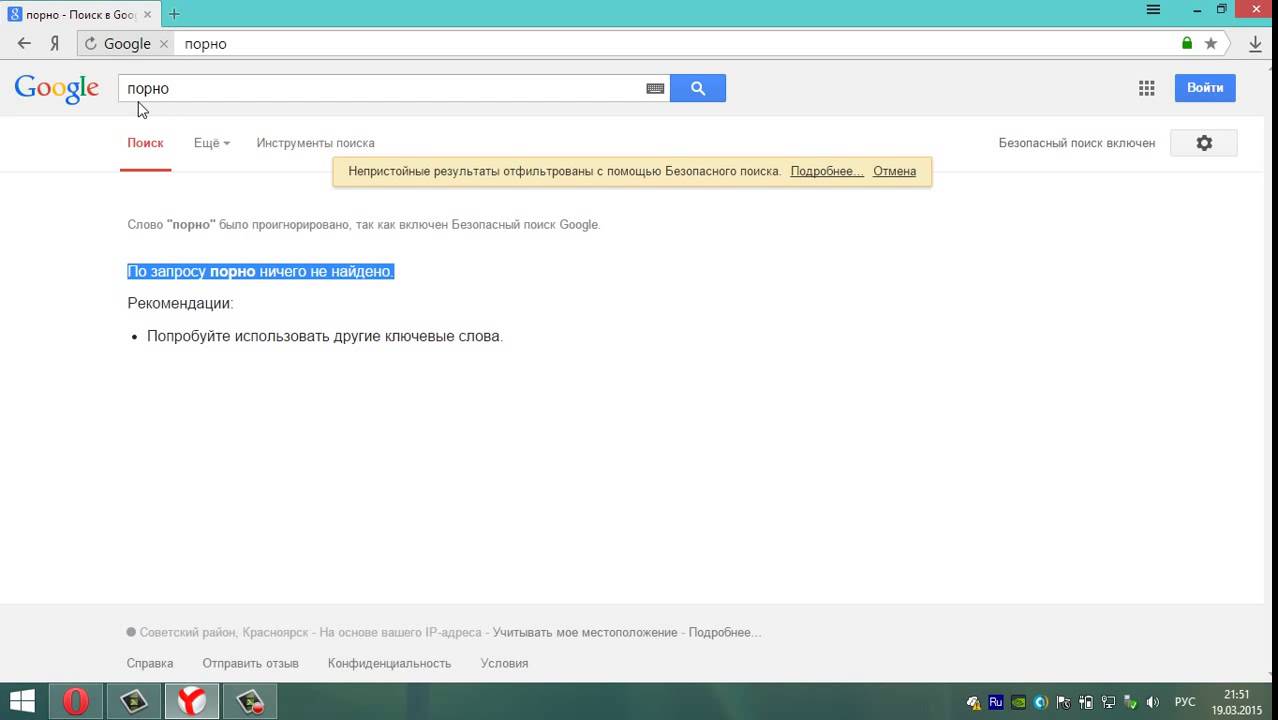Open the Конфиденциальность footer link
The image size is (1278, 720).
tap(389, 663)
